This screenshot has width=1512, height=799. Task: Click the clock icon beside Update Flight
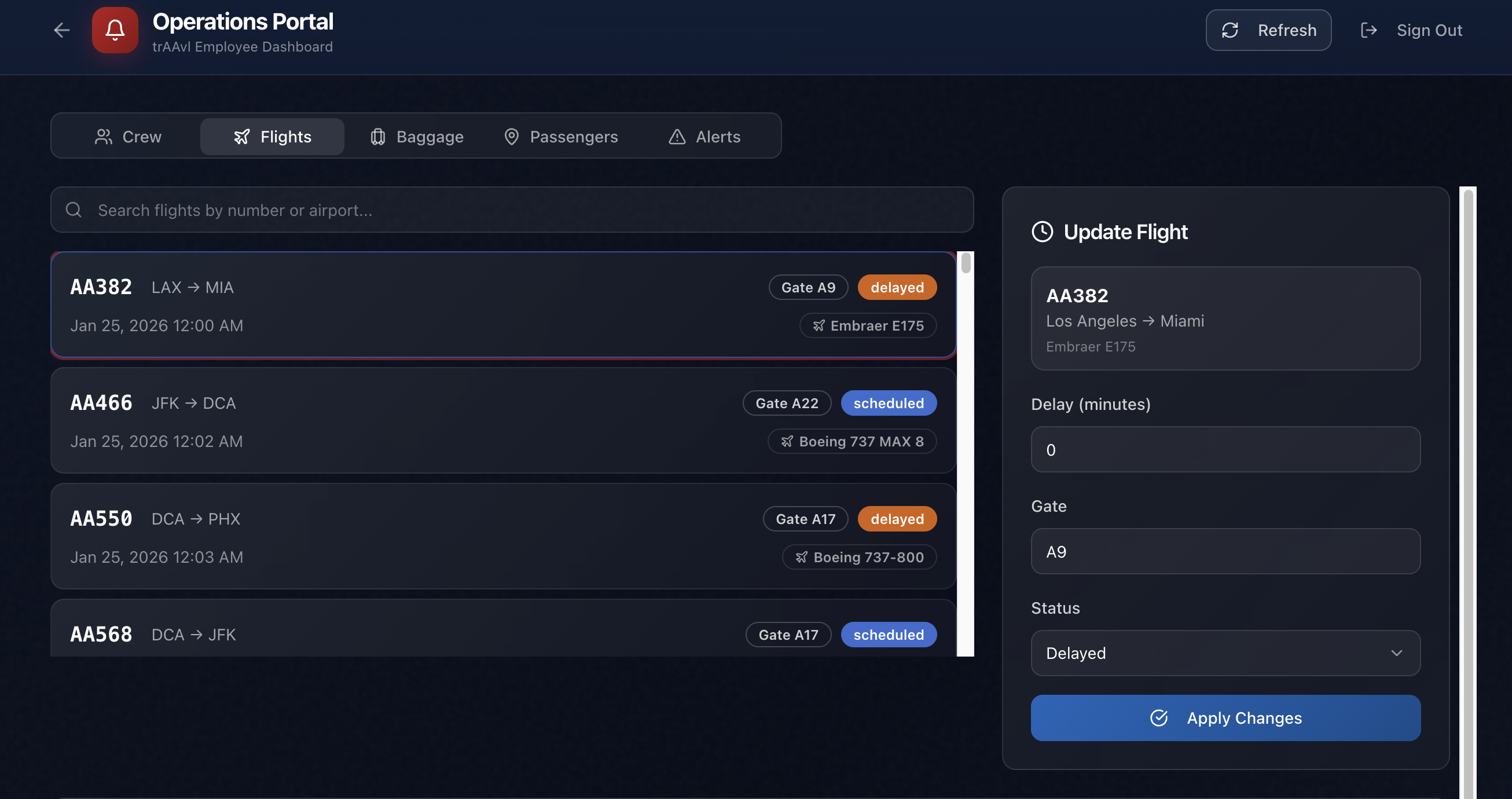1043,232
